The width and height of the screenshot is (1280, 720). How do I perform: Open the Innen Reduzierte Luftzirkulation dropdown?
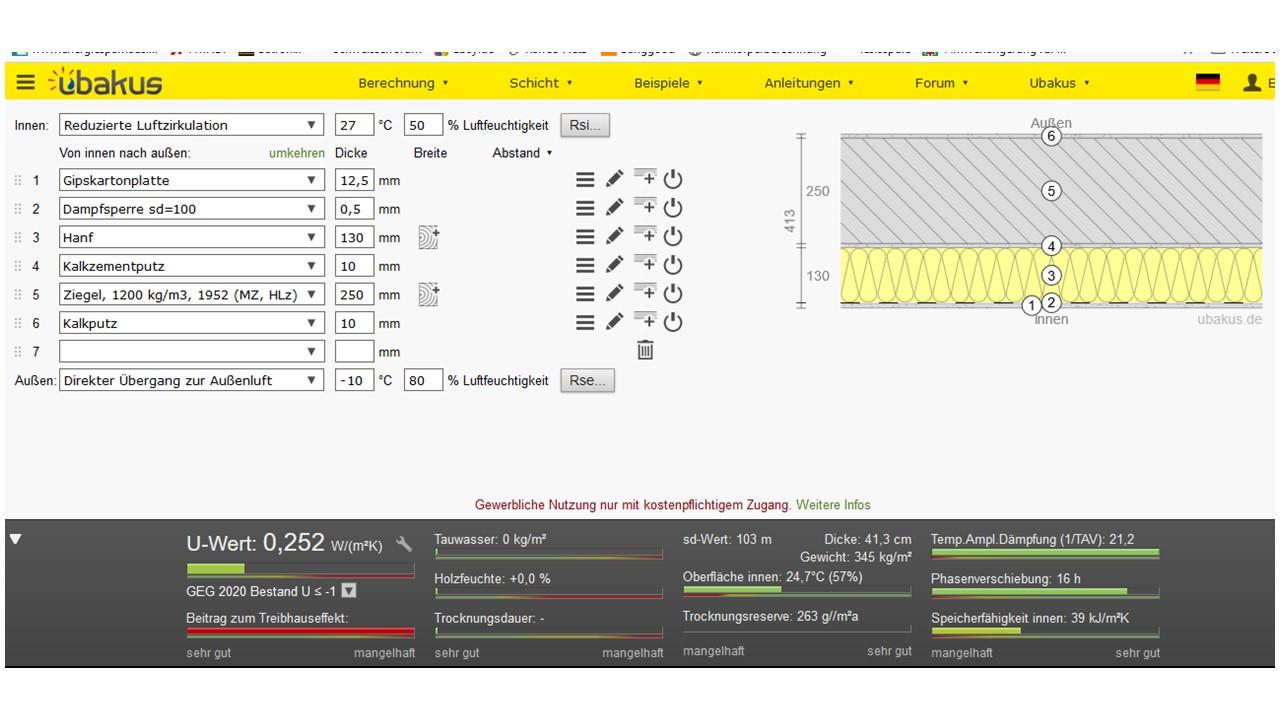[x=191, y=125]
